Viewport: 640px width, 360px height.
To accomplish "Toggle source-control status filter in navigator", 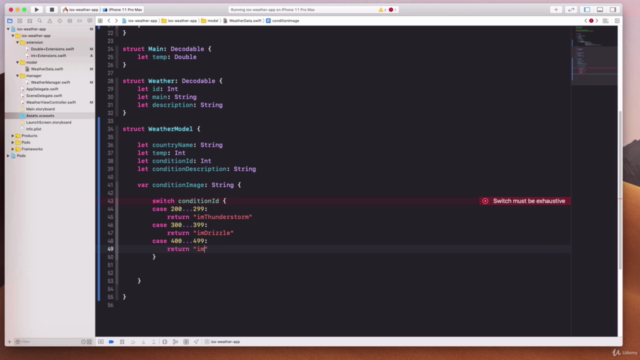I will [89, 342].
